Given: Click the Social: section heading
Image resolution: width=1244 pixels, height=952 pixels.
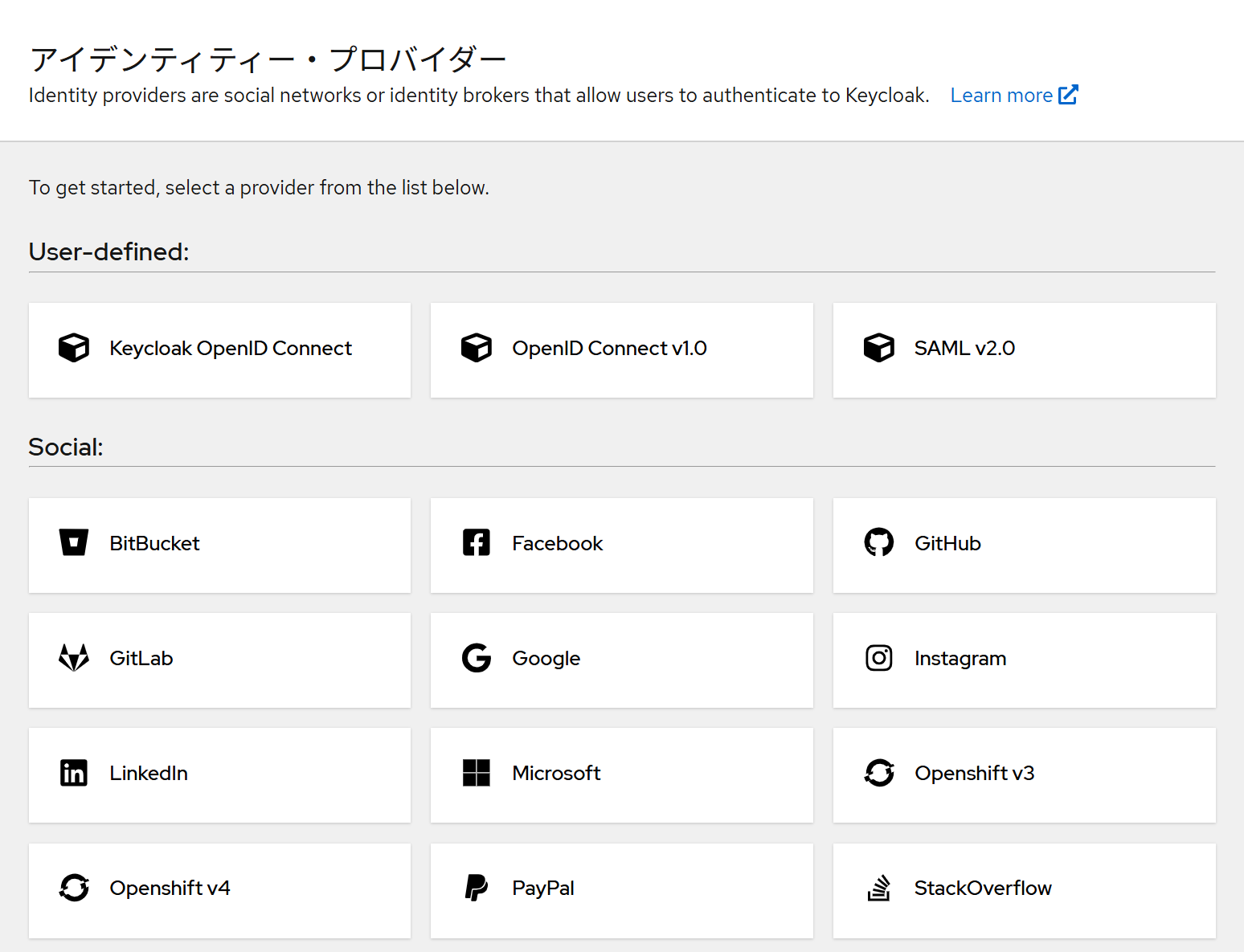Looking at the screenshot, I should click(66, 447).
